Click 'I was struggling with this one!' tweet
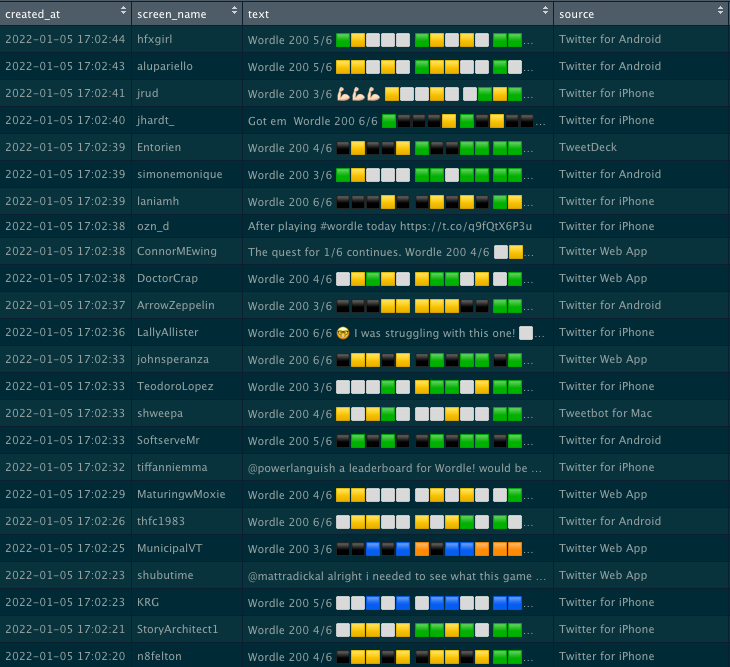The image size is (730, 667). 396,333
